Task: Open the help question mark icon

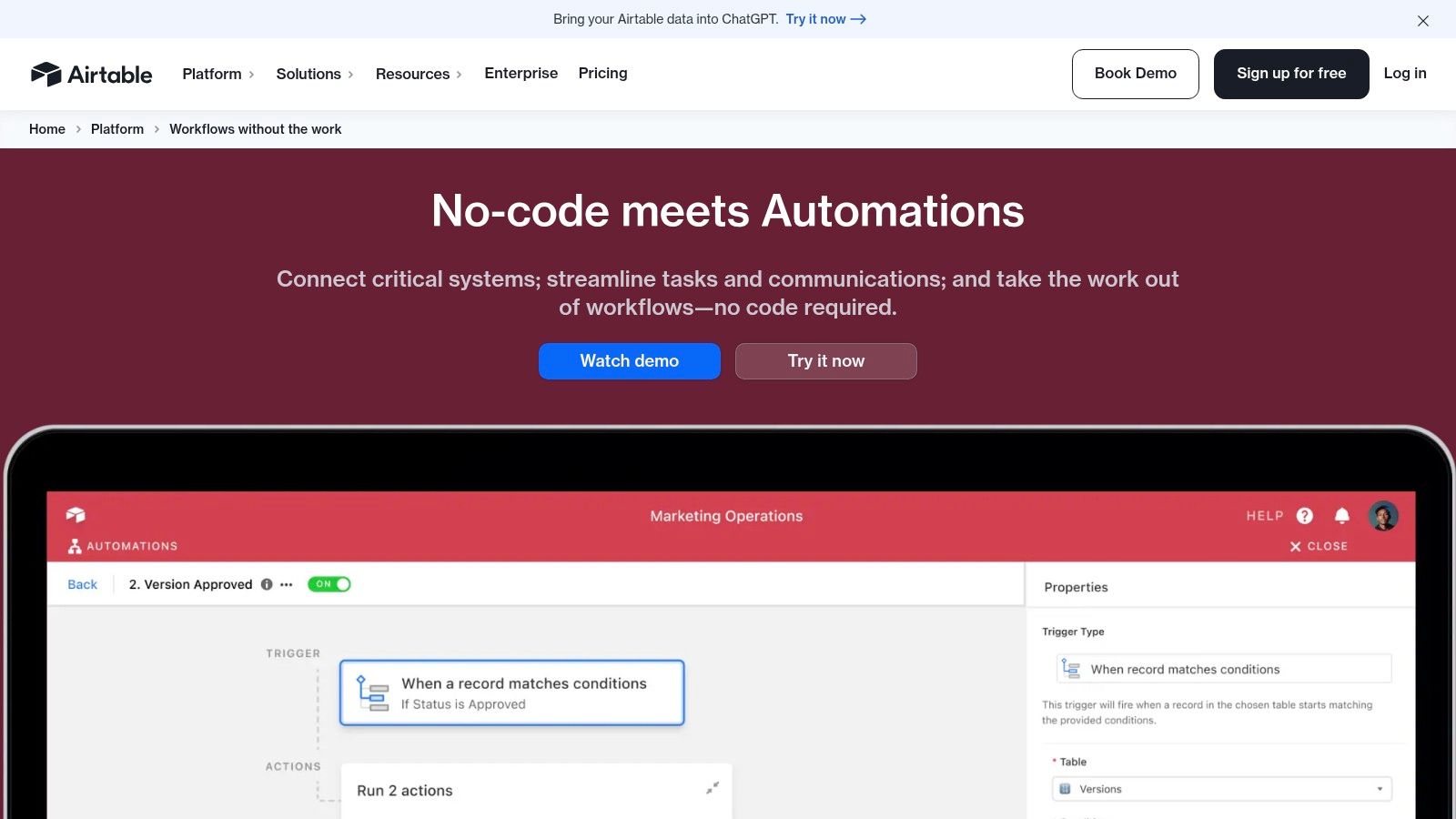Action: pyautogui.click(x=1305, y=516)
